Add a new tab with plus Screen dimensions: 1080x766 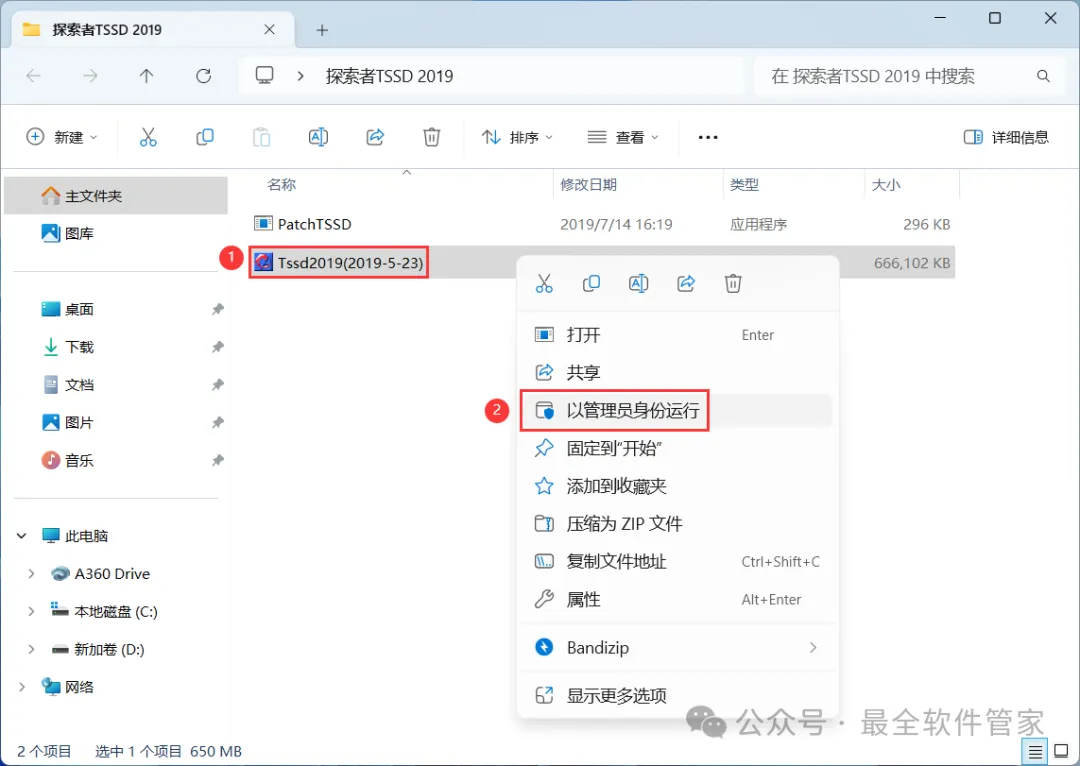click(x=322, y=30)
